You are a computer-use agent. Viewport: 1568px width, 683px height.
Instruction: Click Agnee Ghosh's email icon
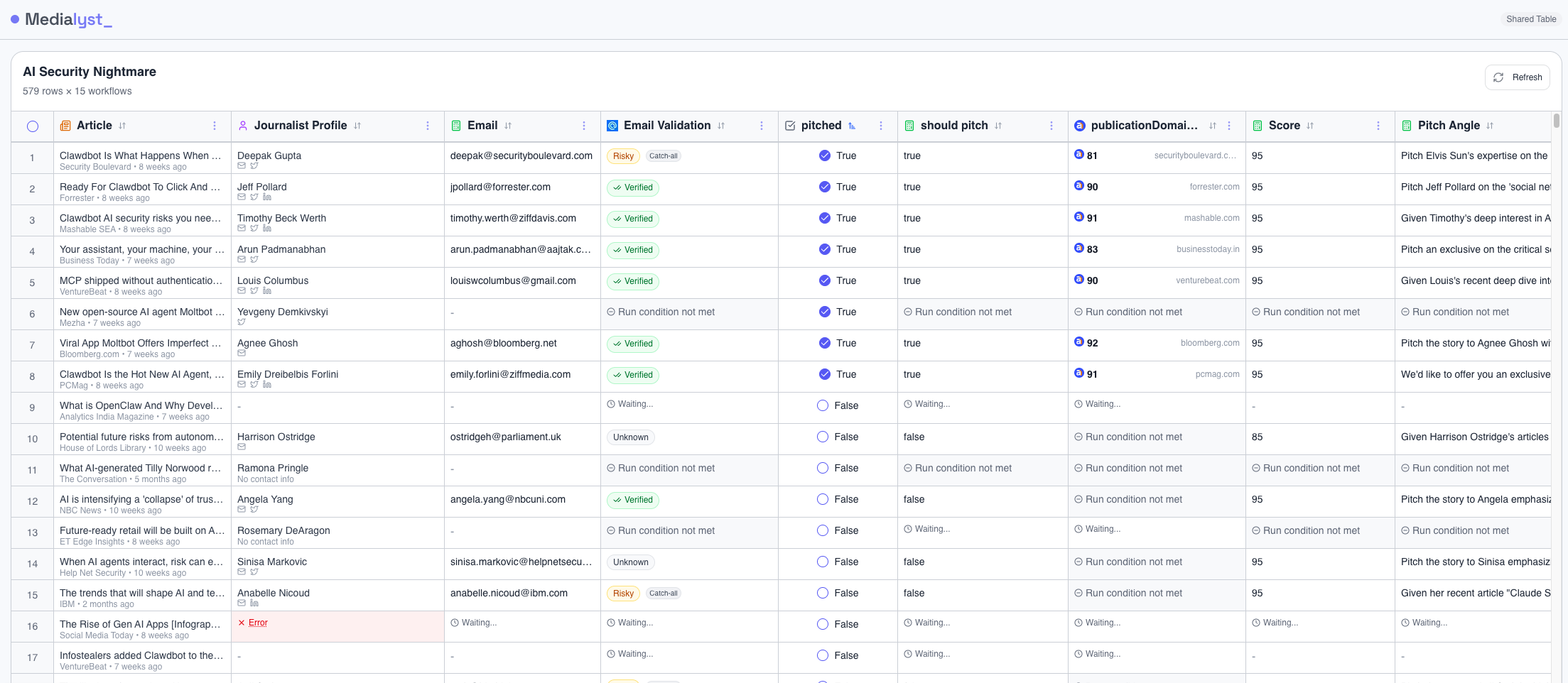pos(242,354)
